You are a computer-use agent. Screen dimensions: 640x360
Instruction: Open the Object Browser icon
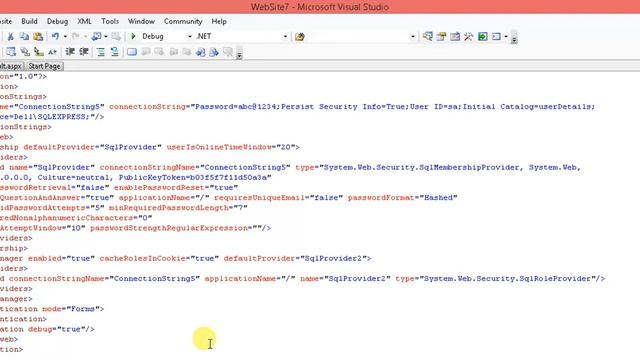pyautogui.click(x=455, y=37)
